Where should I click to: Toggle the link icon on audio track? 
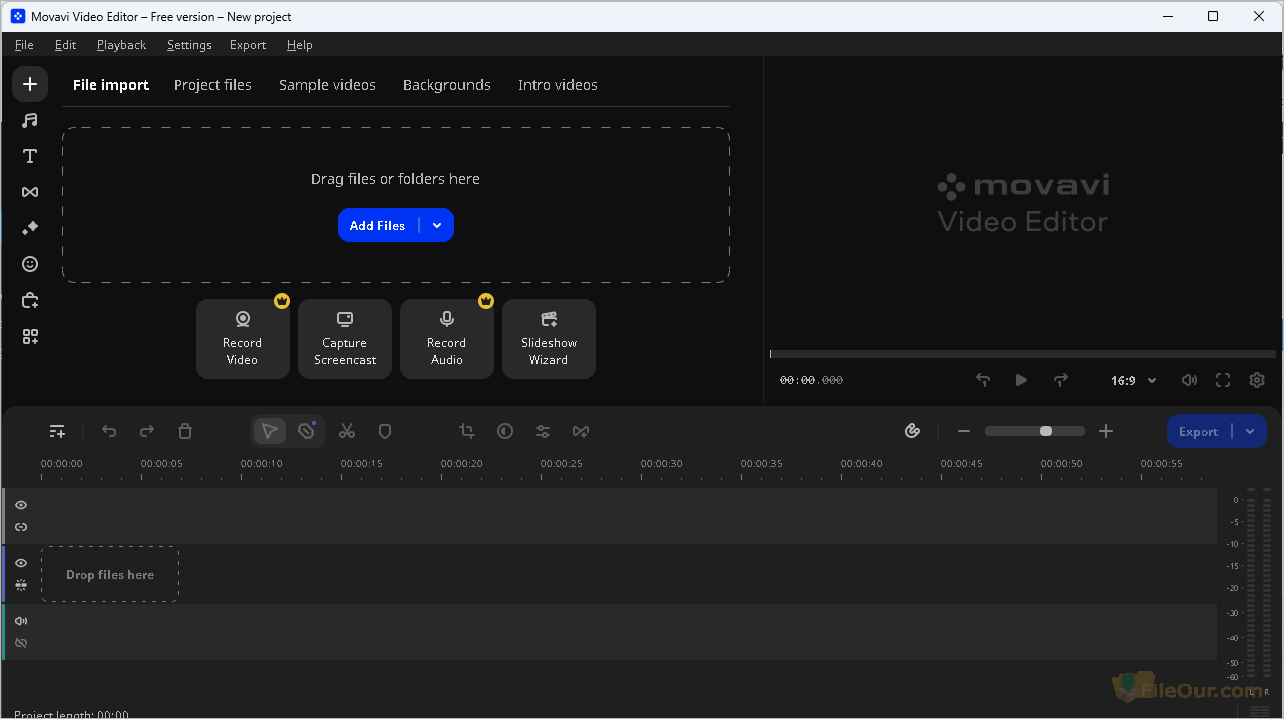(x=21, y=643)
